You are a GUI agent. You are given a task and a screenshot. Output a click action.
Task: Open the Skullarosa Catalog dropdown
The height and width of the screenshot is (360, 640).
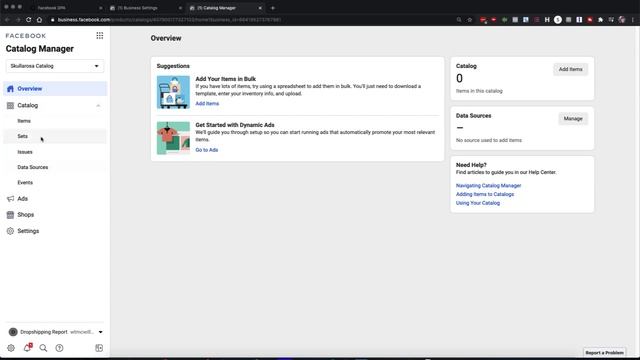pos(55,66)
